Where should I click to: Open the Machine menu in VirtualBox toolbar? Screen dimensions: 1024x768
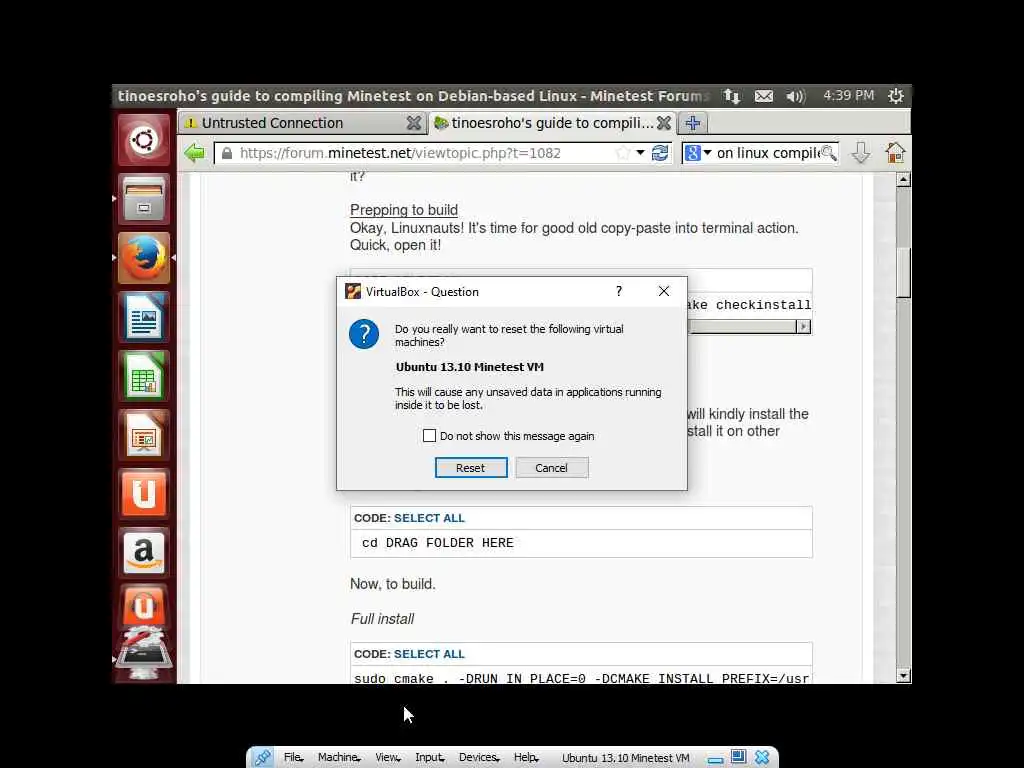[339, 758]
